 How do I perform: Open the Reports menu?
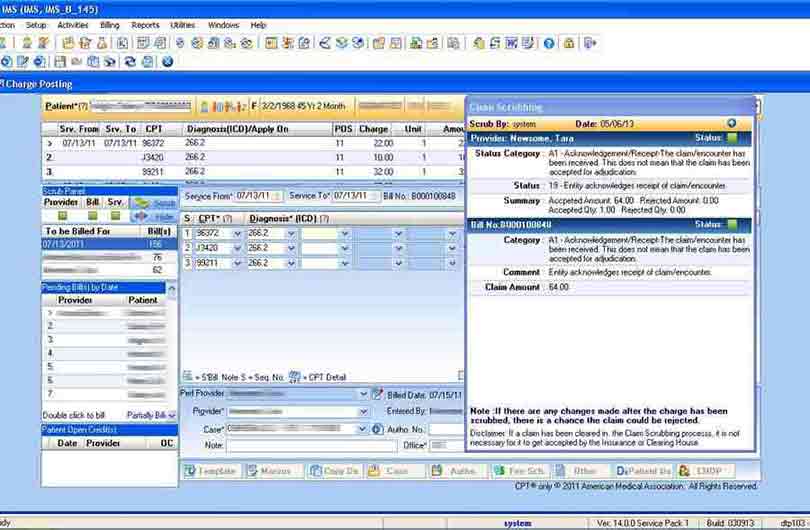(x=145, y=25)
